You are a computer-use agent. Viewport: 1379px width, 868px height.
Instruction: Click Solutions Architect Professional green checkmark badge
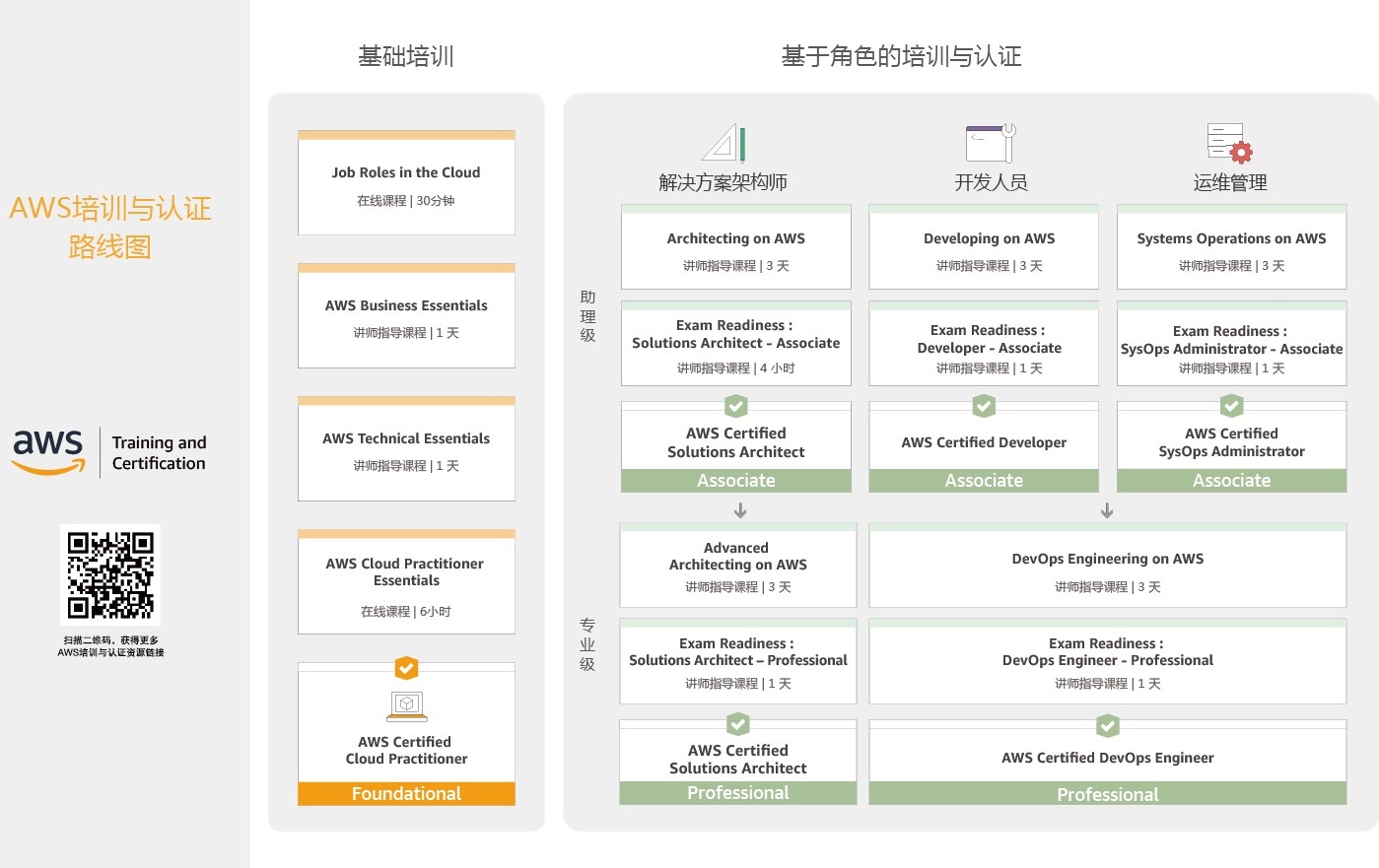(738, 725)
